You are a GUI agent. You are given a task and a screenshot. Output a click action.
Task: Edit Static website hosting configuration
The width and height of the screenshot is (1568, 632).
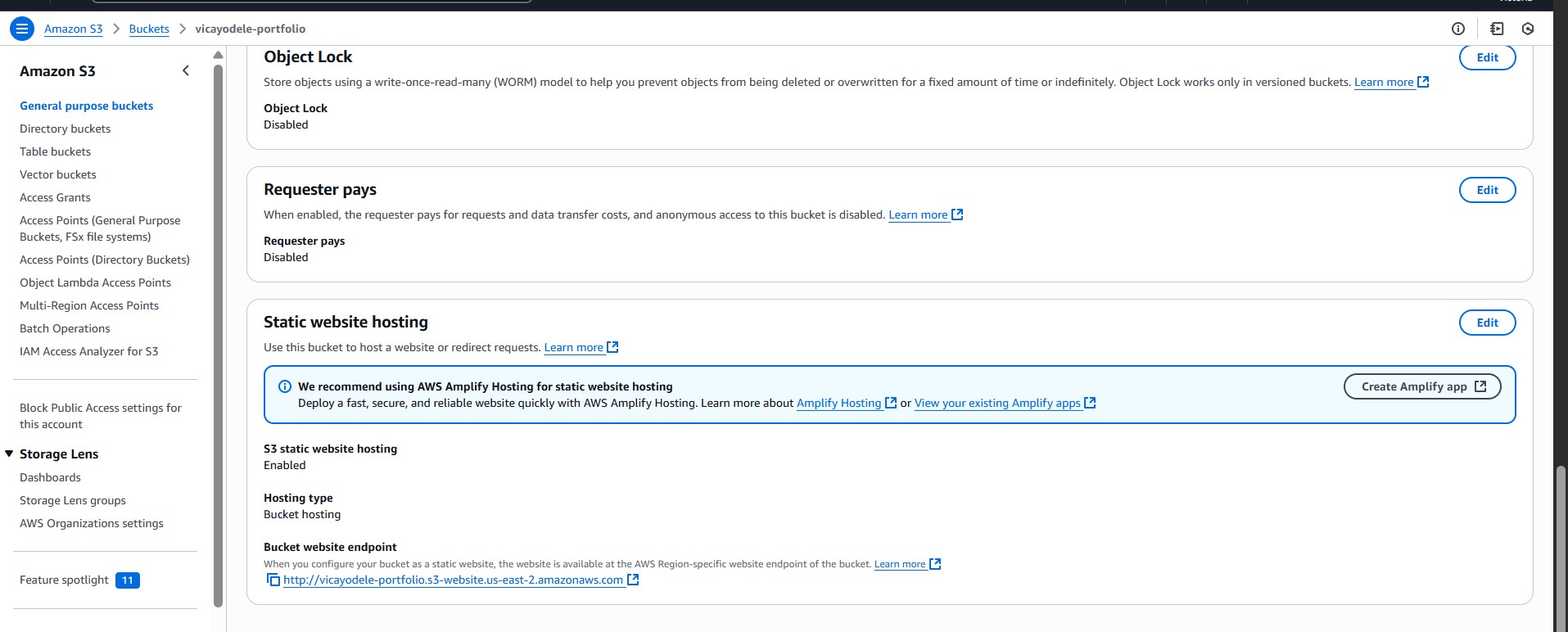point(1487,323)
